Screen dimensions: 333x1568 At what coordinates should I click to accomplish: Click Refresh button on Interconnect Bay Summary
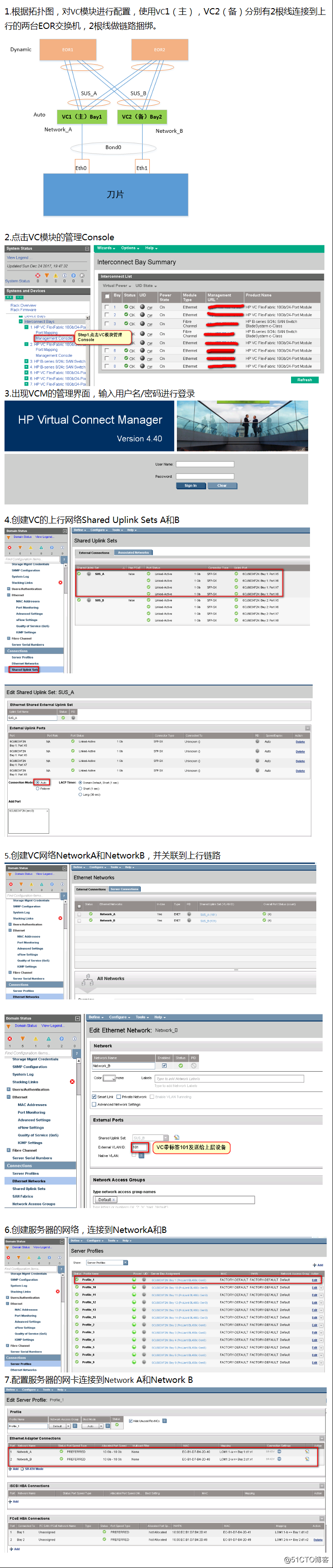point(305,380)
